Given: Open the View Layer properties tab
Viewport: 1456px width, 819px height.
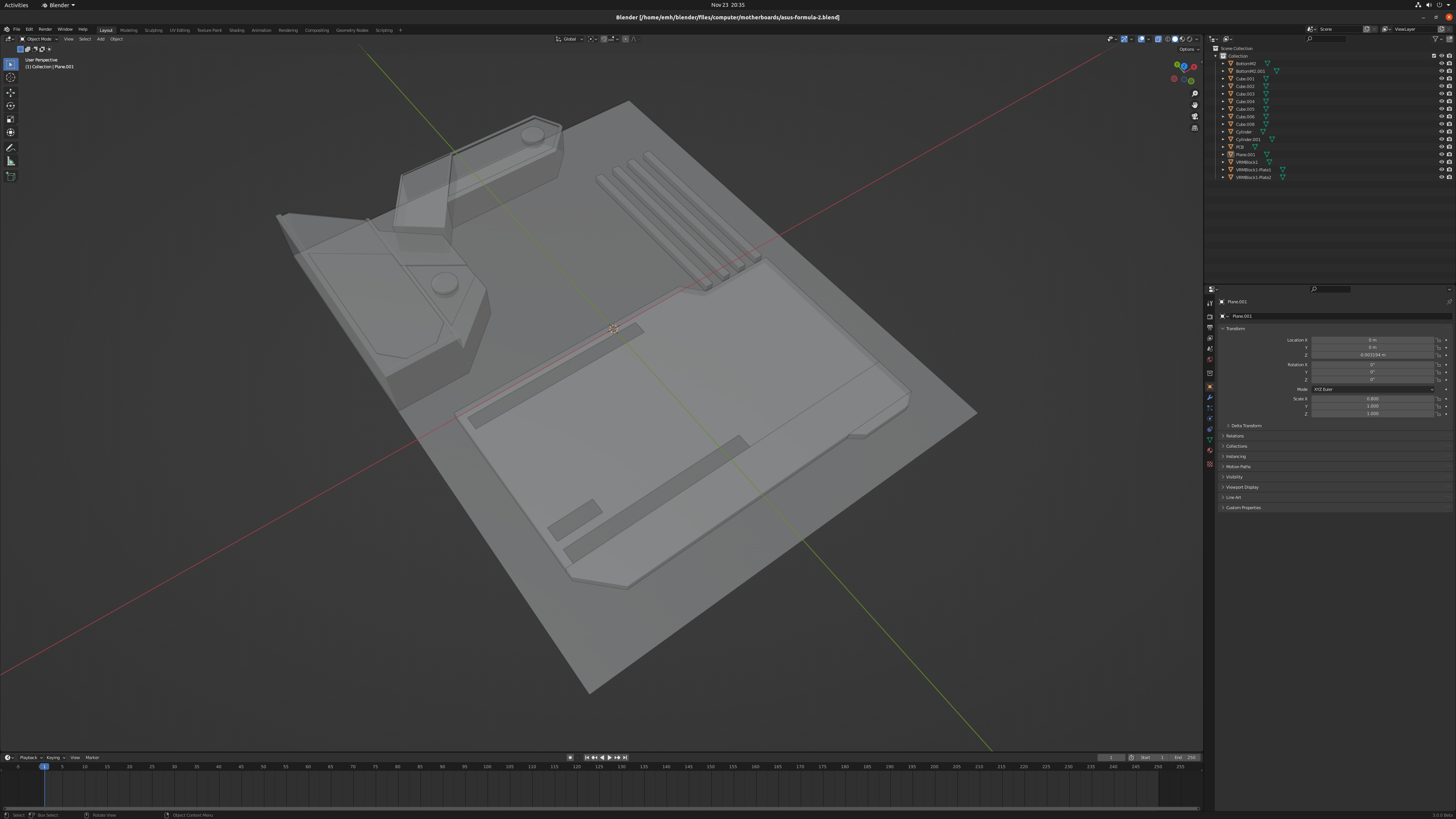Looking at the screenshot, I should pos(1210,338).
